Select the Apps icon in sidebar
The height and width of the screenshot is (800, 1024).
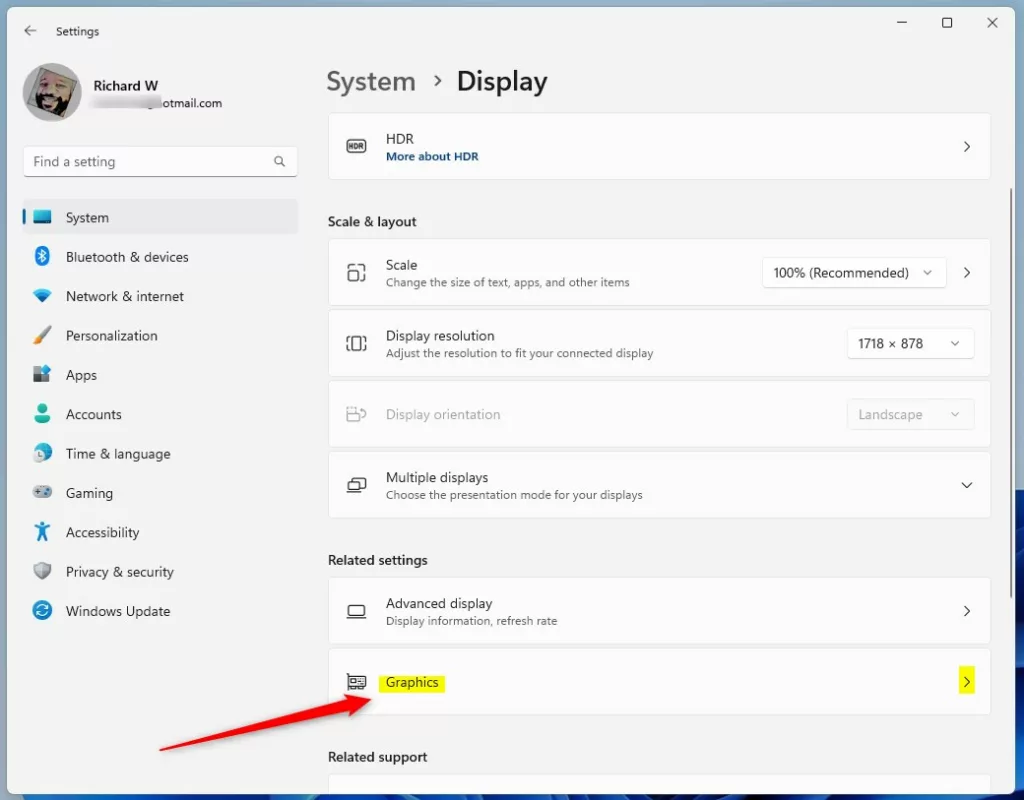tap(41, 374)
